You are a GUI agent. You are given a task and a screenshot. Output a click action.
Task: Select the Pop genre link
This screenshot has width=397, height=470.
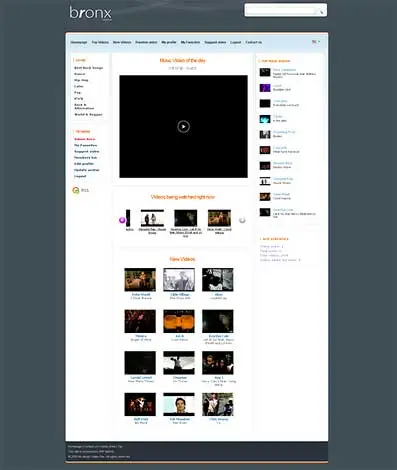[x=77, y=92]
